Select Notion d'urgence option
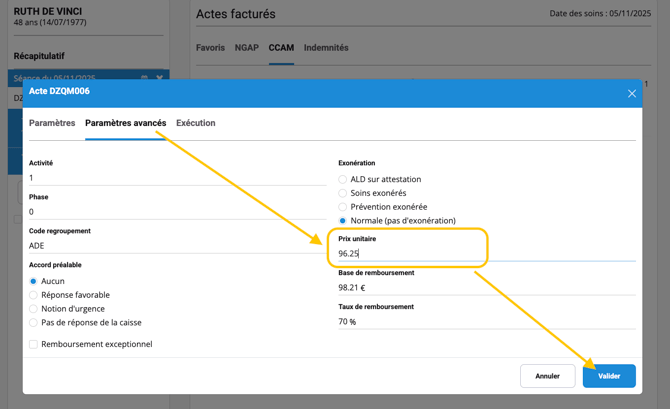This screenshot has width=670, height=409. coord(33,309)
